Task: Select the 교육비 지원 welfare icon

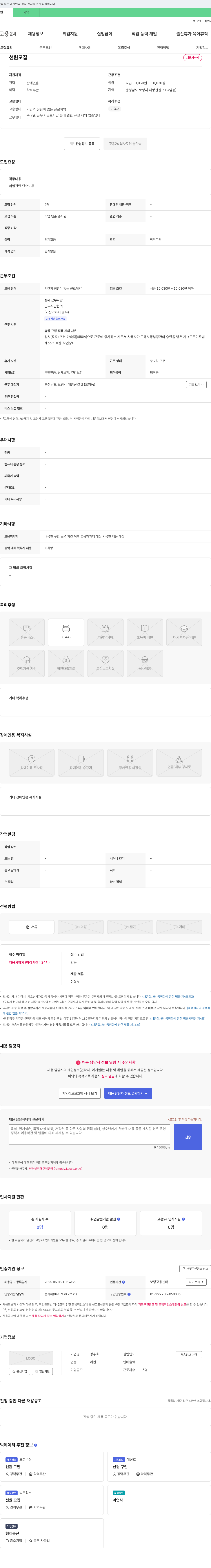Action: (145, 632)
